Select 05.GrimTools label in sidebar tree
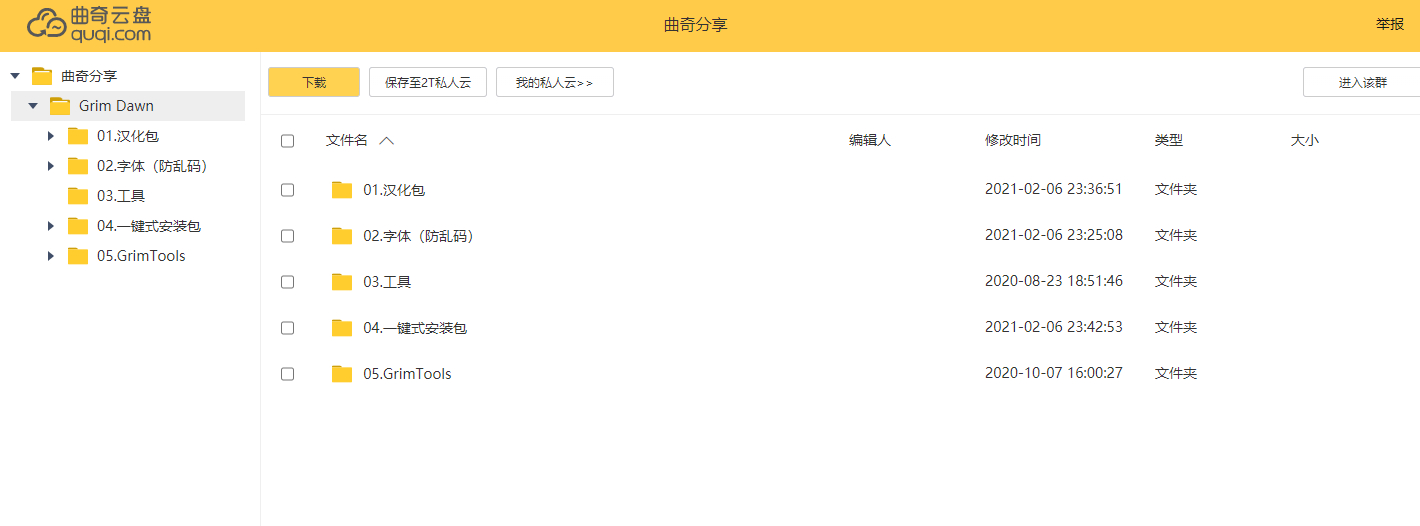1420x526 pixels. (x=141, y=256)
